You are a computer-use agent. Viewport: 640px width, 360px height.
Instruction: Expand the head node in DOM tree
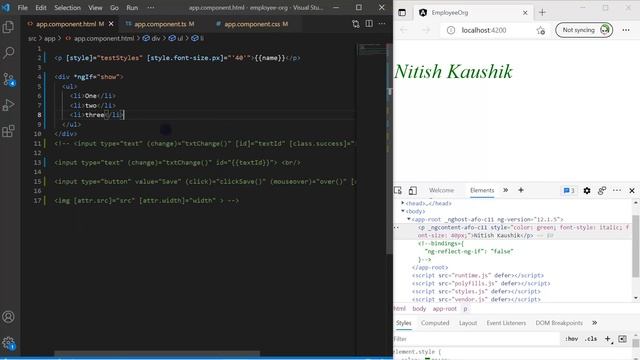(403, 203)
